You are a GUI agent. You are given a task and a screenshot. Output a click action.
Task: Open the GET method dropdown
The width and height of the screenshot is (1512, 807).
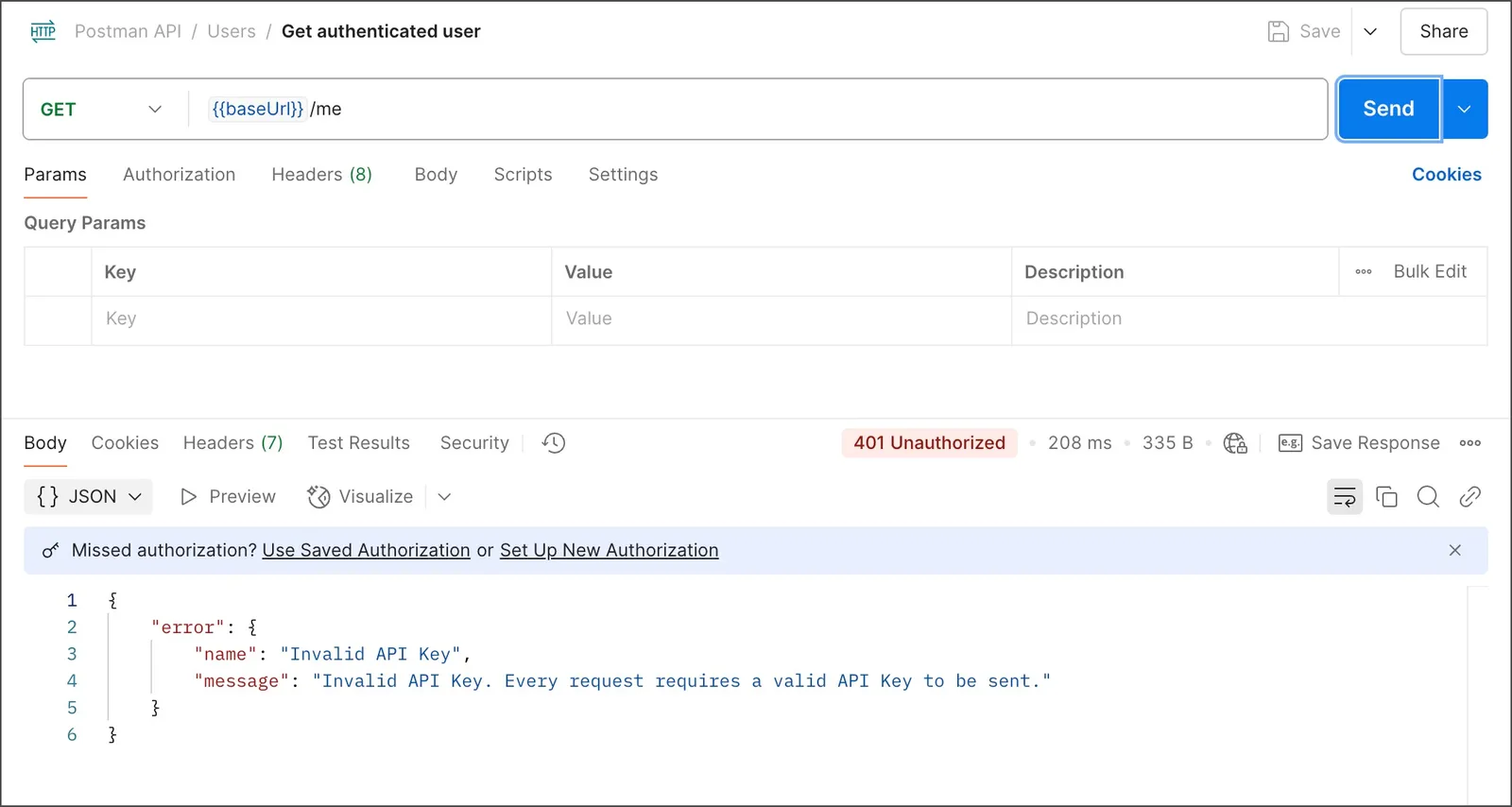(x=102, y=110)
